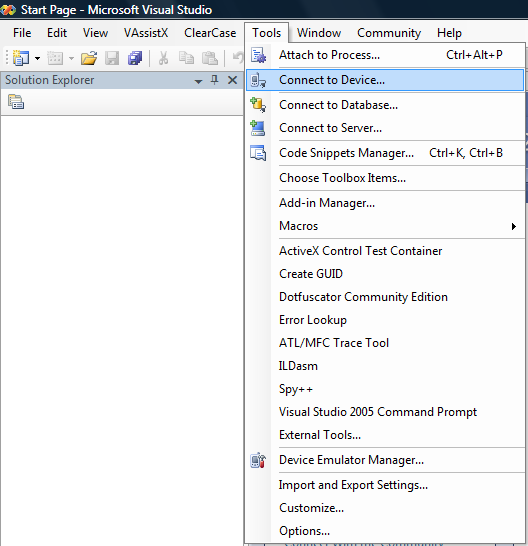The image size is (528, 546).
Task: Open Visual Studio 2005 Command Prompt
Action: click(385, 412)
